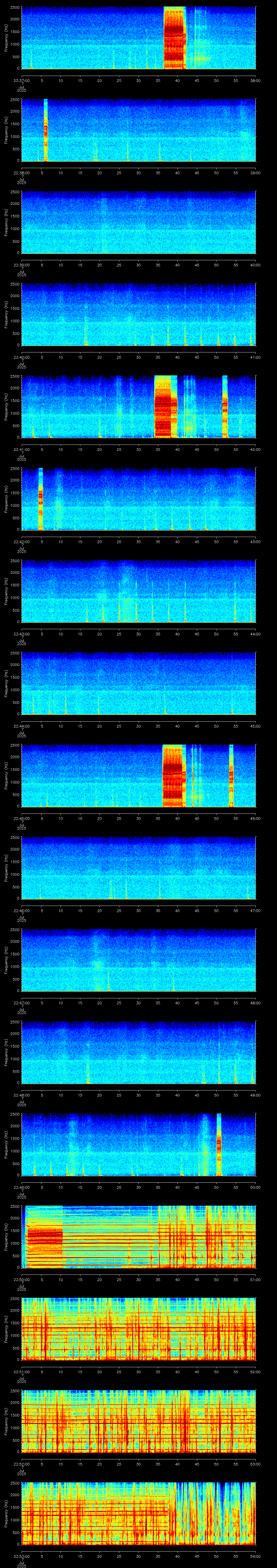Open the noisy 22:51 spectrogram panel
Image resolution: width=277 pixels, height=1568 pixels.
click(x=138, y=1329)
